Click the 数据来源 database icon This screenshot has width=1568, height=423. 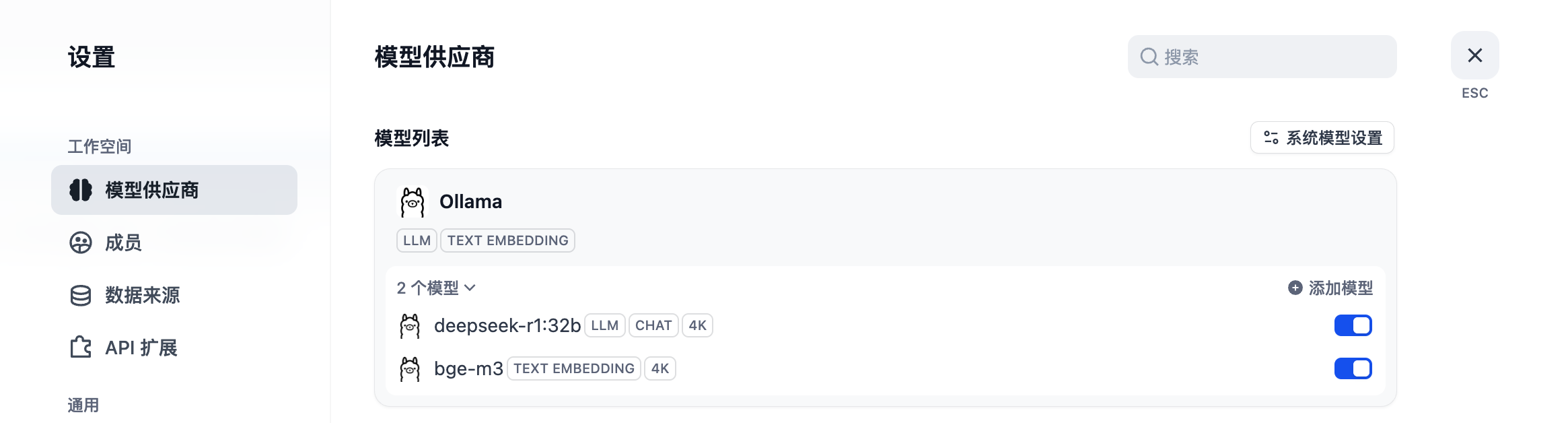(x=81, y=295)
